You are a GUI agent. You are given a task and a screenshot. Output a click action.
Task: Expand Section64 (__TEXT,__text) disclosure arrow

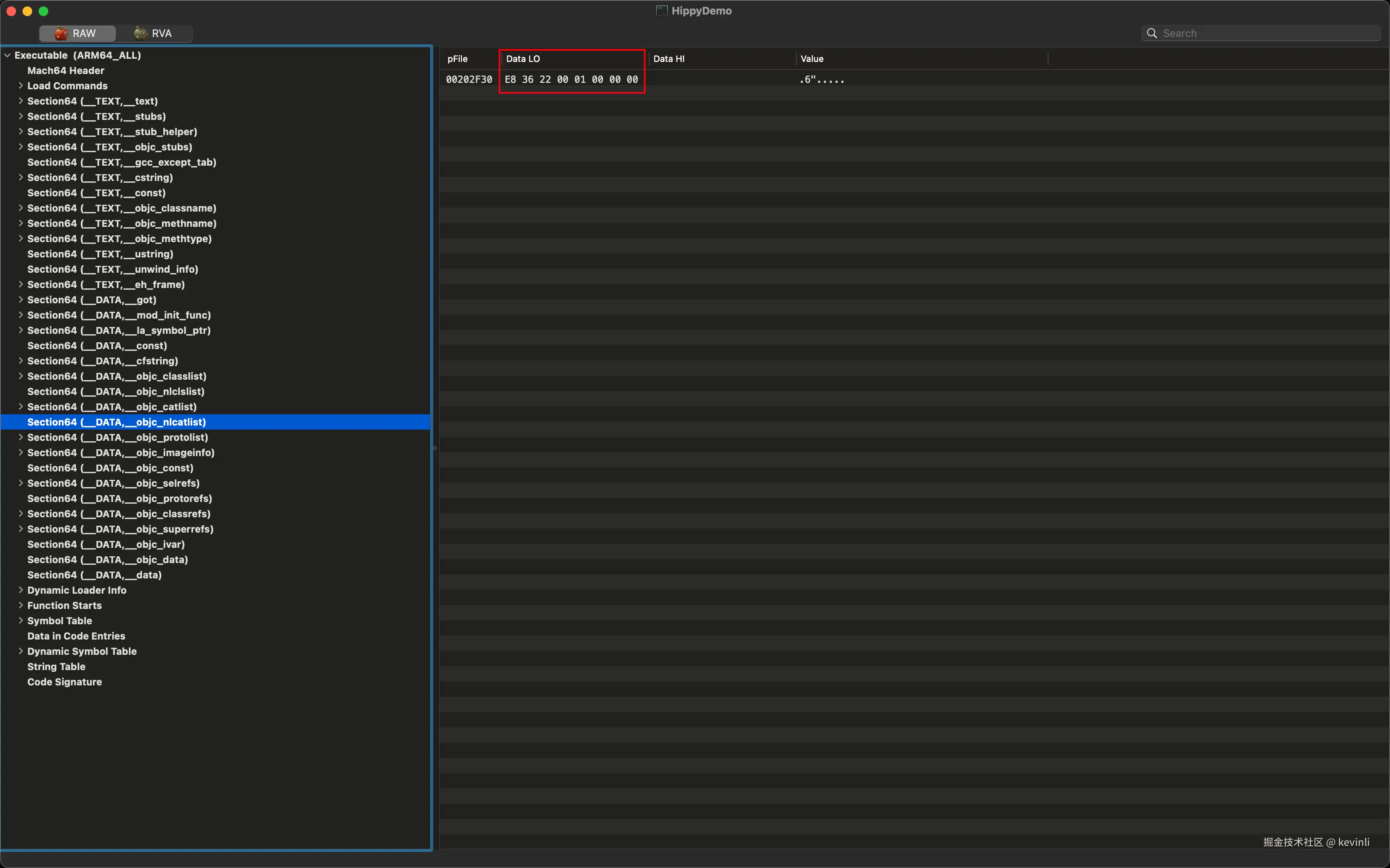click(x=21, y=101)
